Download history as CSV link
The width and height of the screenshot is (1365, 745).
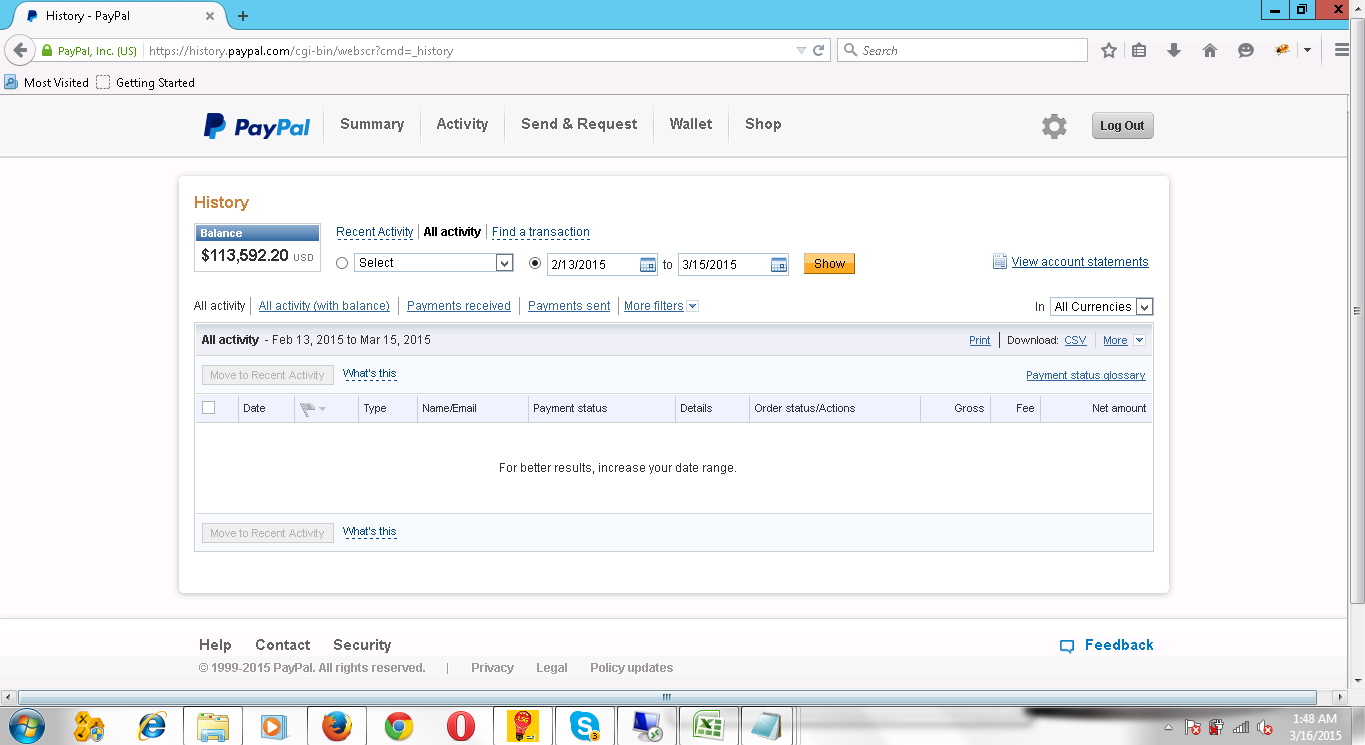(x=1075, y=340)
